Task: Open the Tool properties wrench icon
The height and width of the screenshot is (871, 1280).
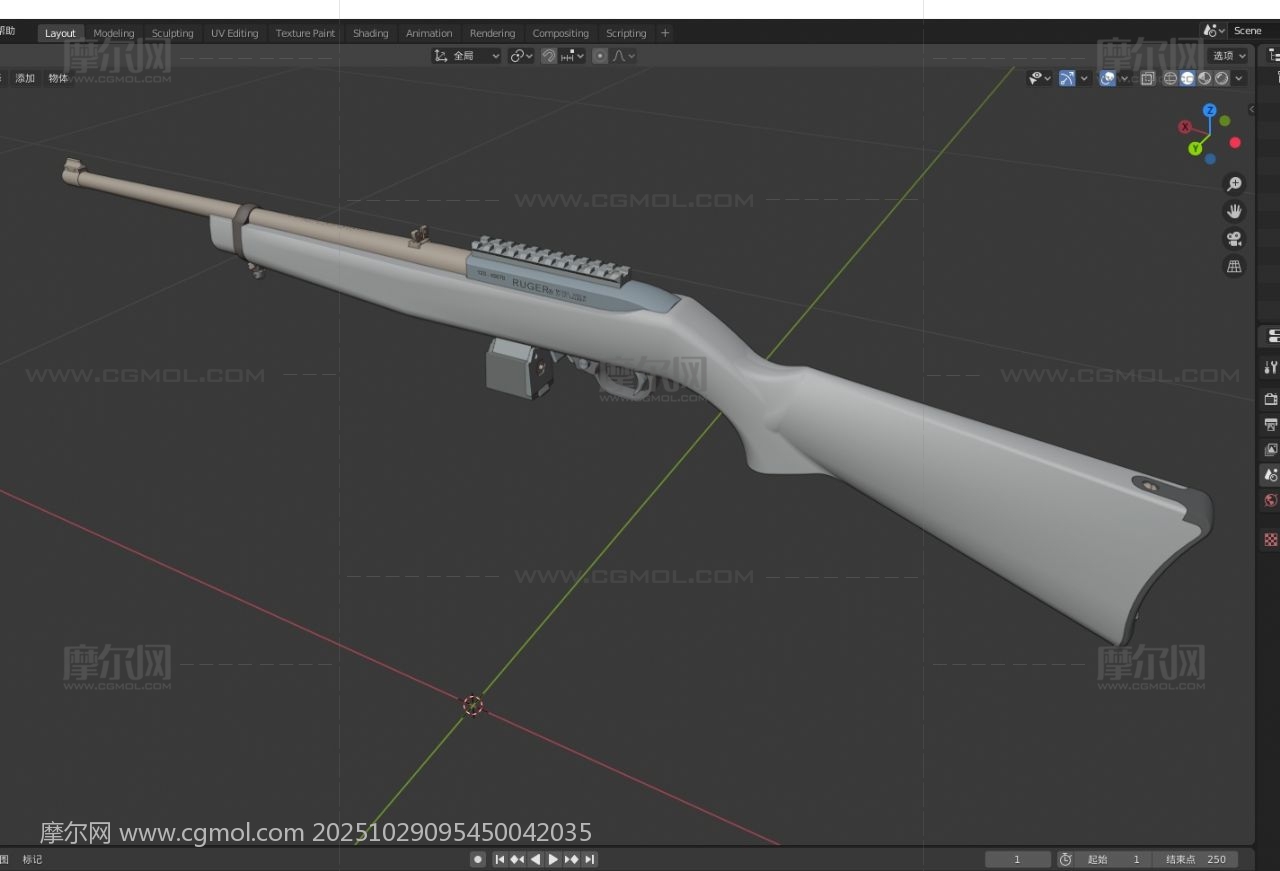Action: (1270, 367)
